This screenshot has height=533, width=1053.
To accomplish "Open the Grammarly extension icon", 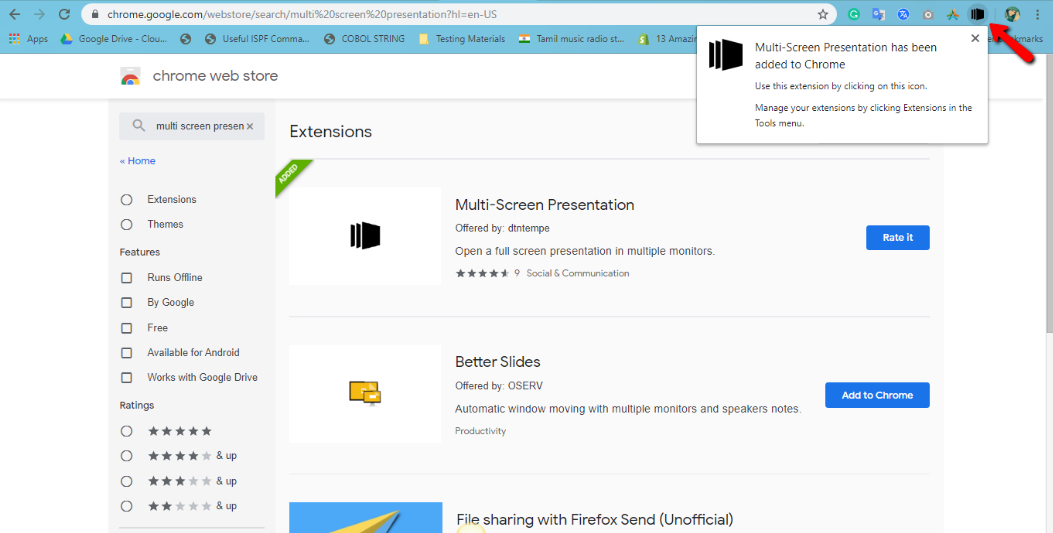I will coord(854,14).
